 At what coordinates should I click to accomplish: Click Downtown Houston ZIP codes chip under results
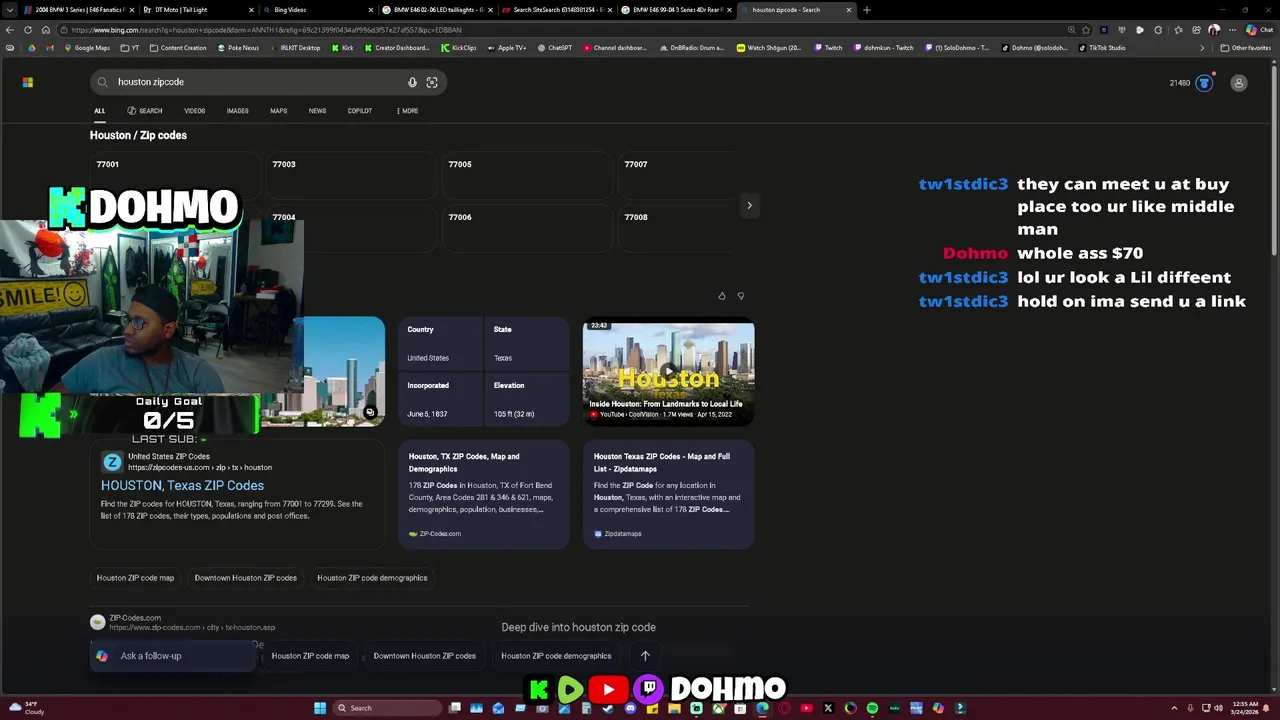245,578
